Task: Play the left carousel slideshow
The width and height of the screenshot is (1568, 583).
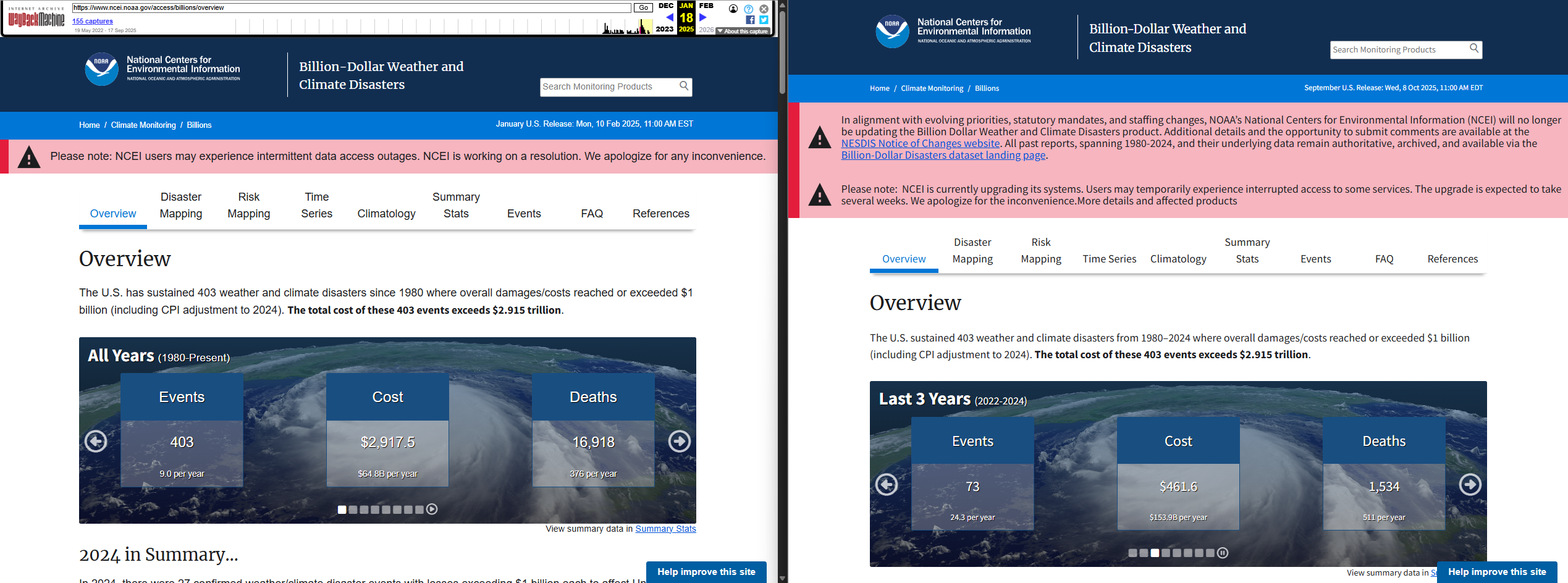Action: 432,510
